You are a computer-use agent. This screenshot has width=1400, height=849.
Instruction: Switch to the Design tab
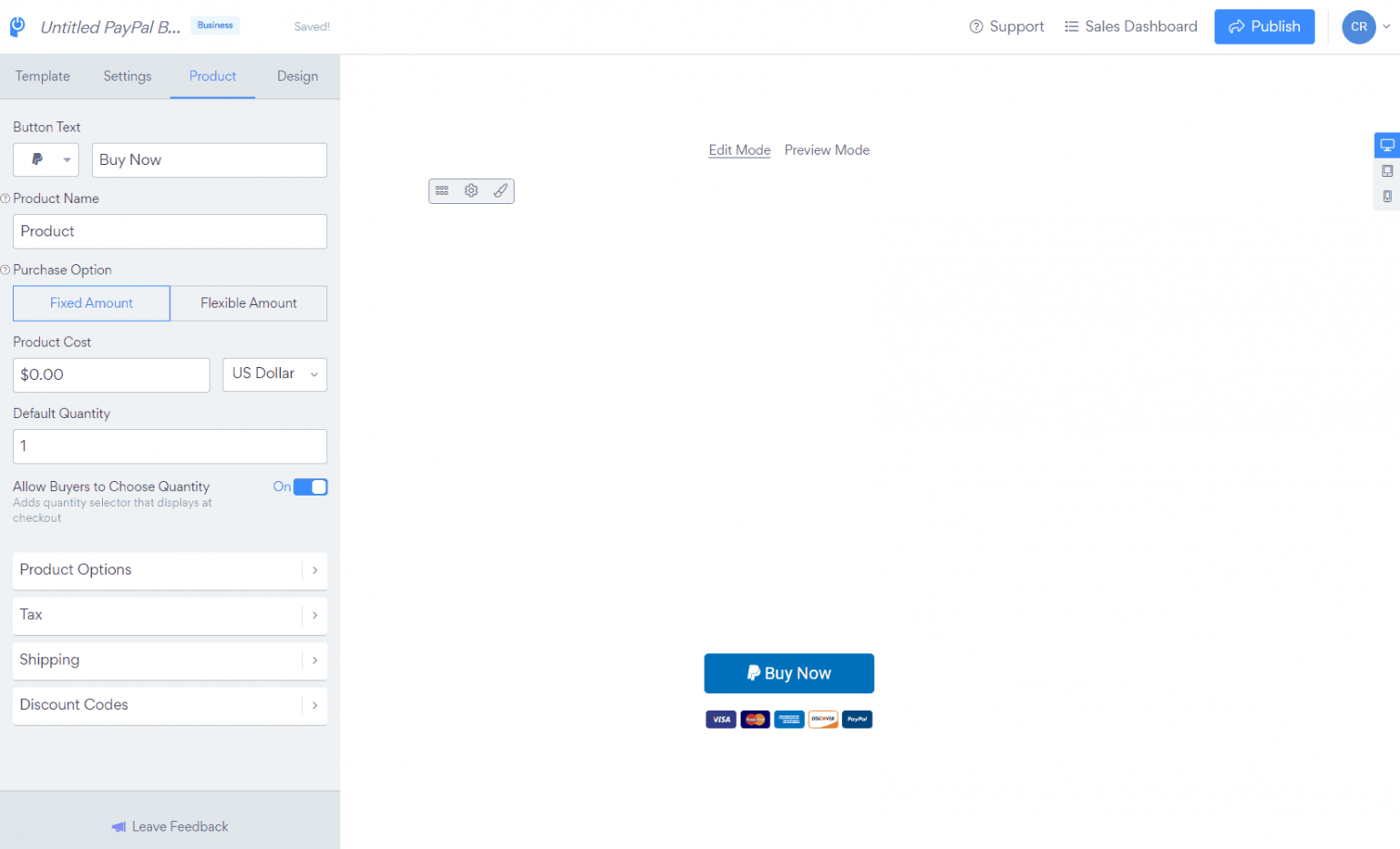(297, 76)
